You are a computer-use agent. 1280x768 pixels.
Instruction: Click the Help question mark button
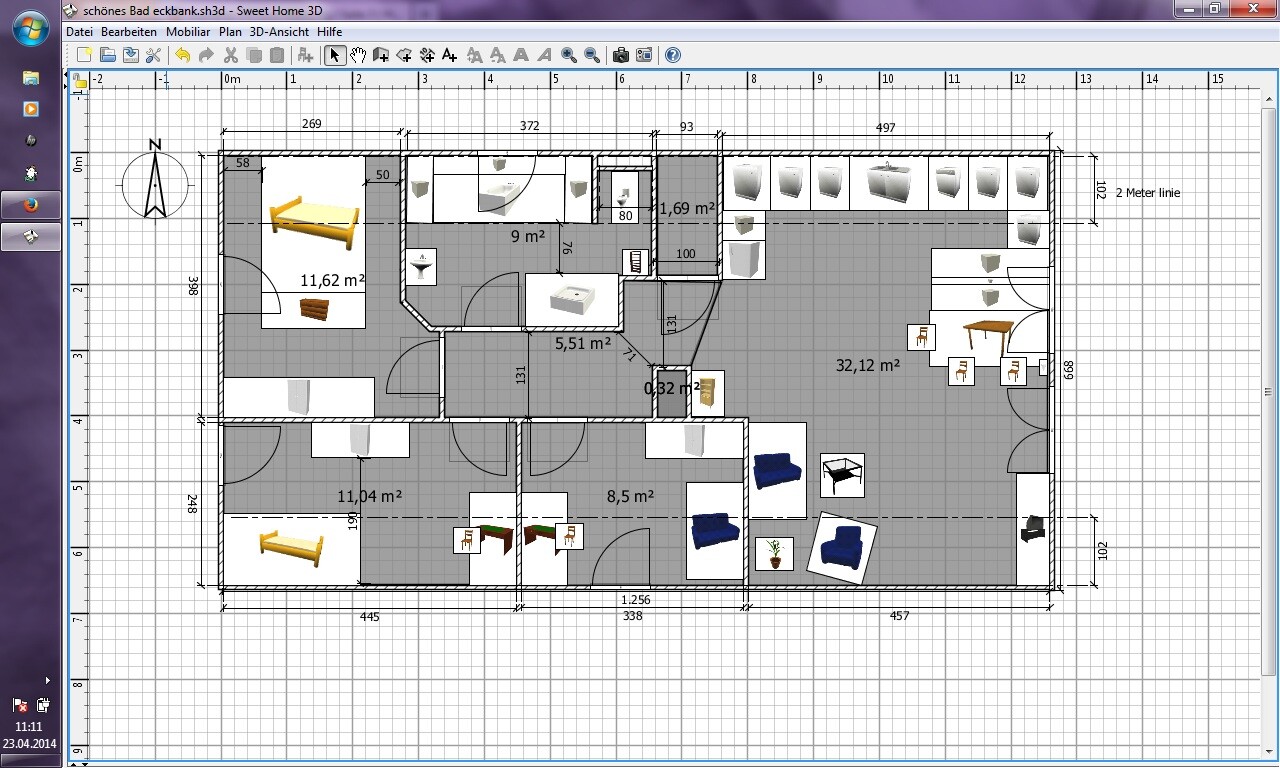coord(673,55)
